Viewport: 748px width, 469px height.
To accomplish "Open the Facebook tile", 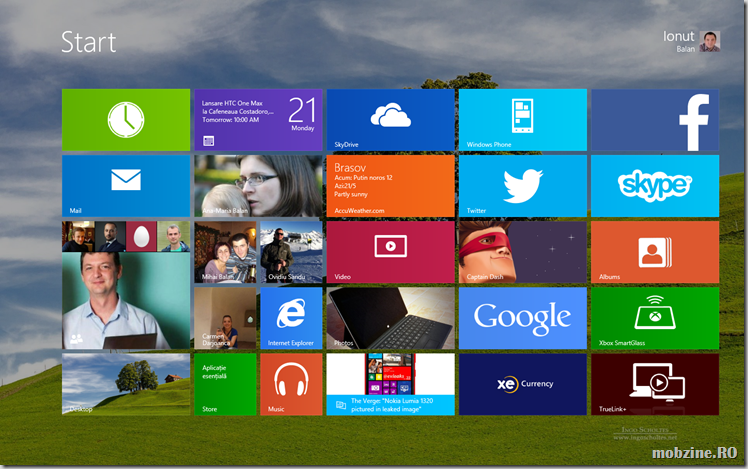I will click(655, 120).
